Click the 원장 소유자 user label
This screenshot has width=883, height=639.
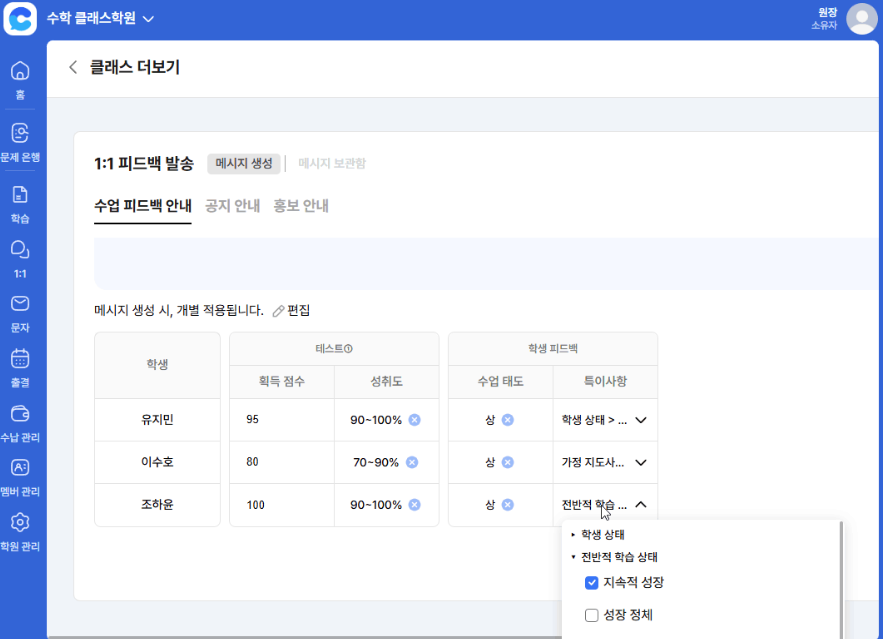824,19
